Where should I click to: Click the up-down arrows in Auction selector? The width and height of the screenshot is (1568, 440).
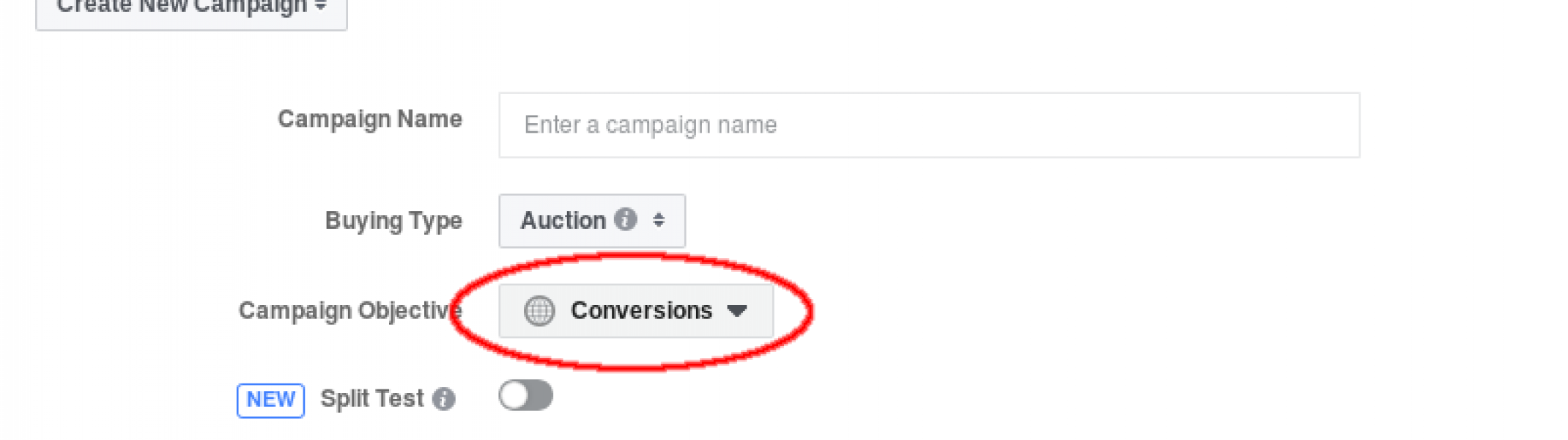click(659, 220)
